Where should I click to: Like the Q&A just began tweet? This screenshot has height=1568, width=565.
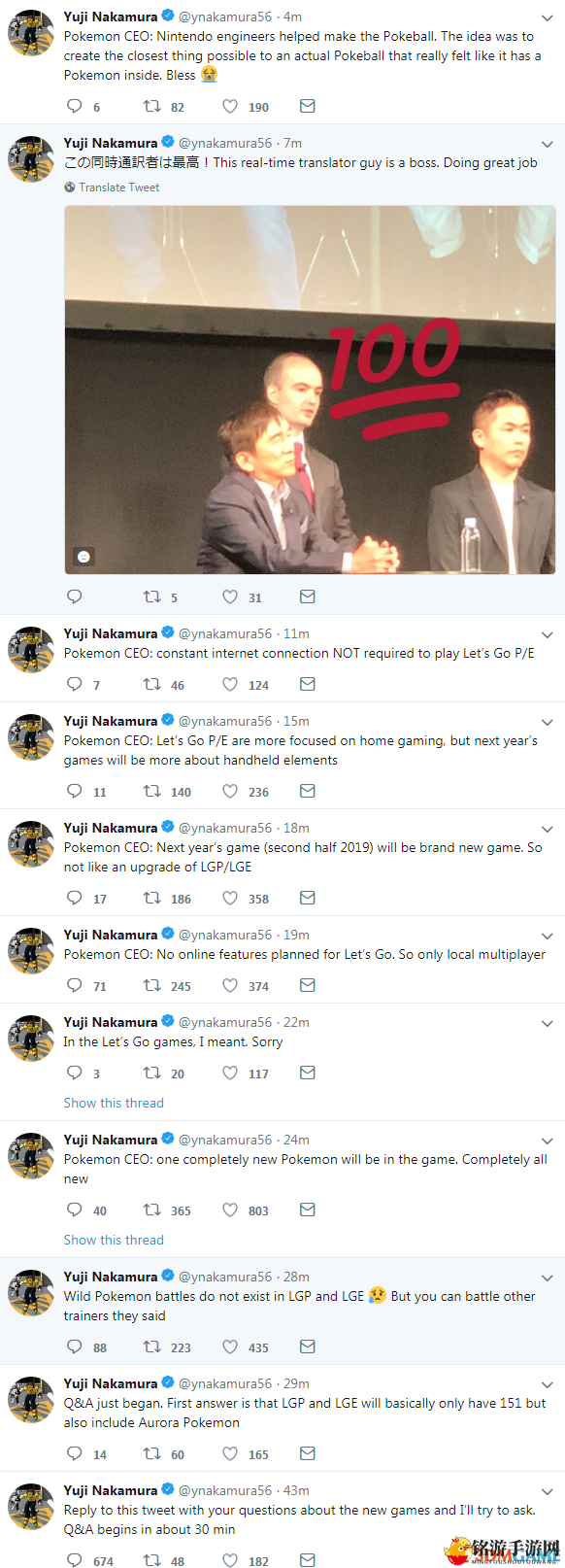230,1453
